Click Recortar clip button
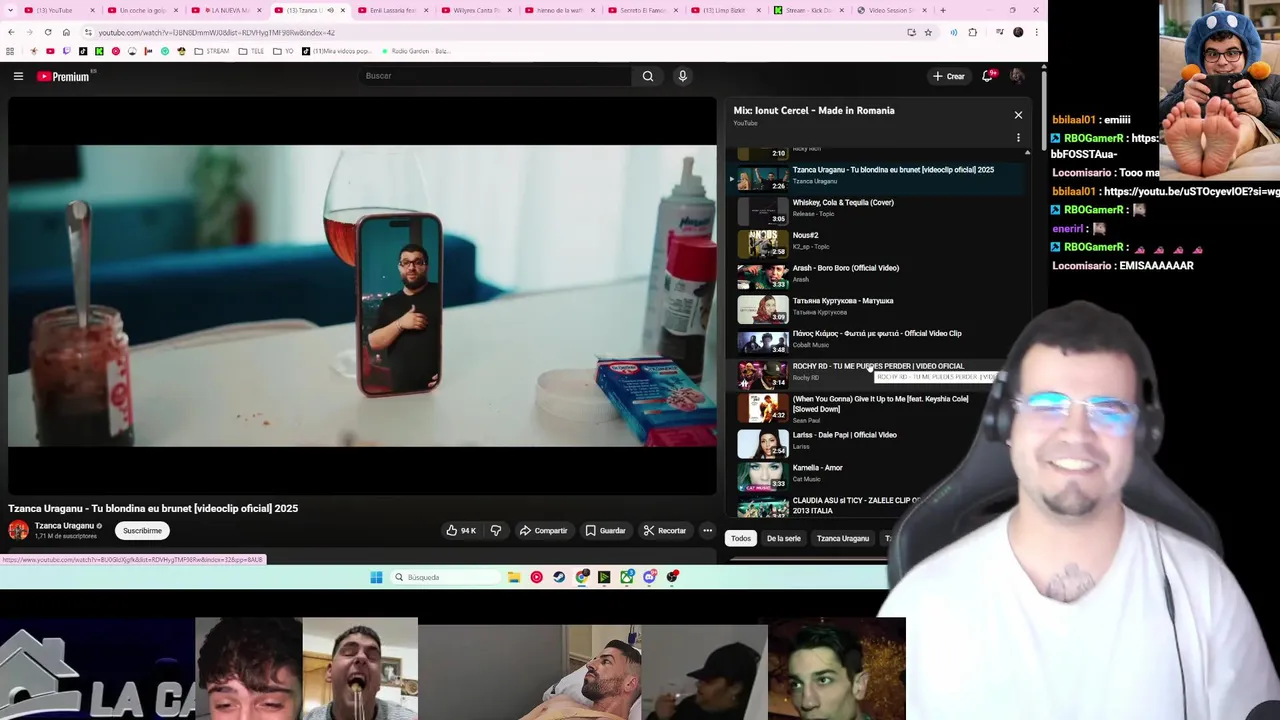The image size is (1280, 720). (x=664, y=531)
